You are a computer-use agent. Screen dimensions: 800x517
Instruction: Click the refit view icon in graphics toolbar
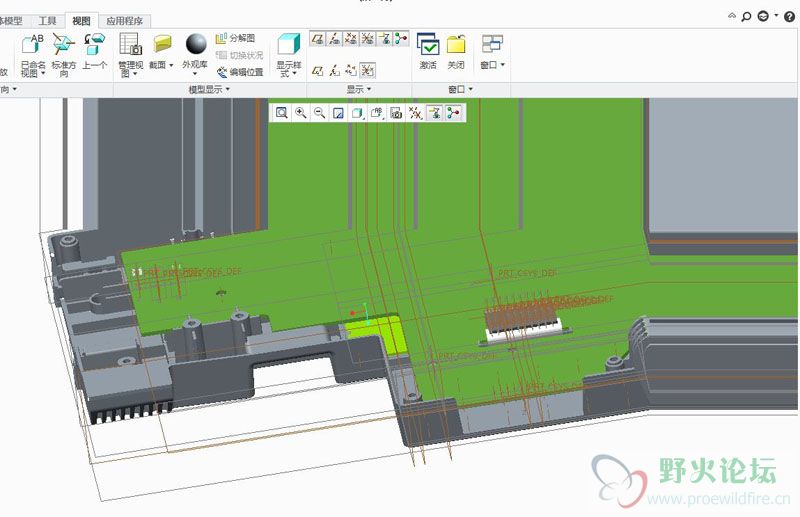[281, 113]
